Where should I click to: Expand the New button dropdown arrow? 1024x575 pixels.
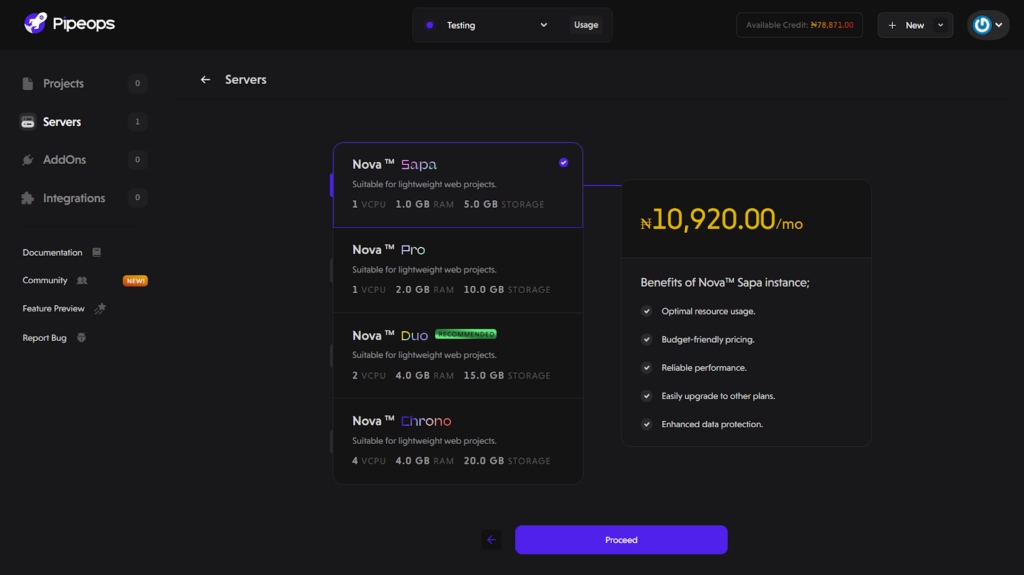pyautogui.click(x=940, y=25)
